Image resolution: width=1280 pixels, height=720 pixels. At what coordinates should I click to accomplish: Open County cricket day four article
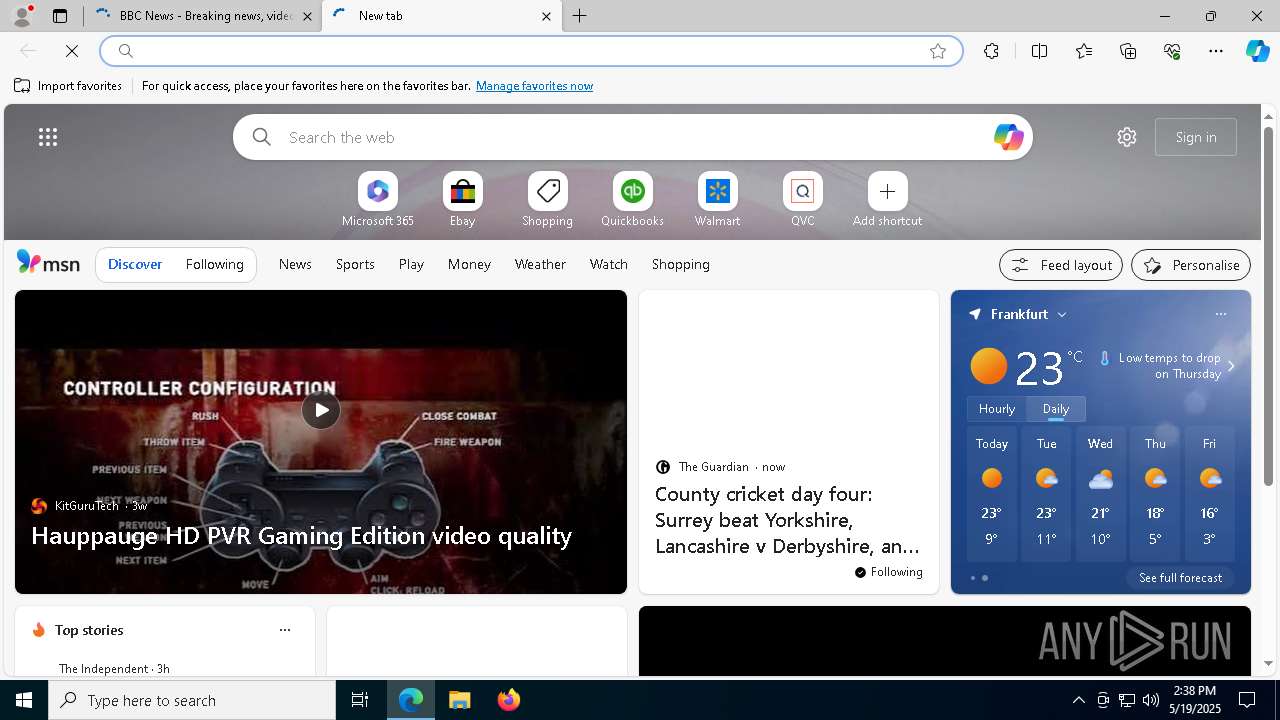click(788, 520)
